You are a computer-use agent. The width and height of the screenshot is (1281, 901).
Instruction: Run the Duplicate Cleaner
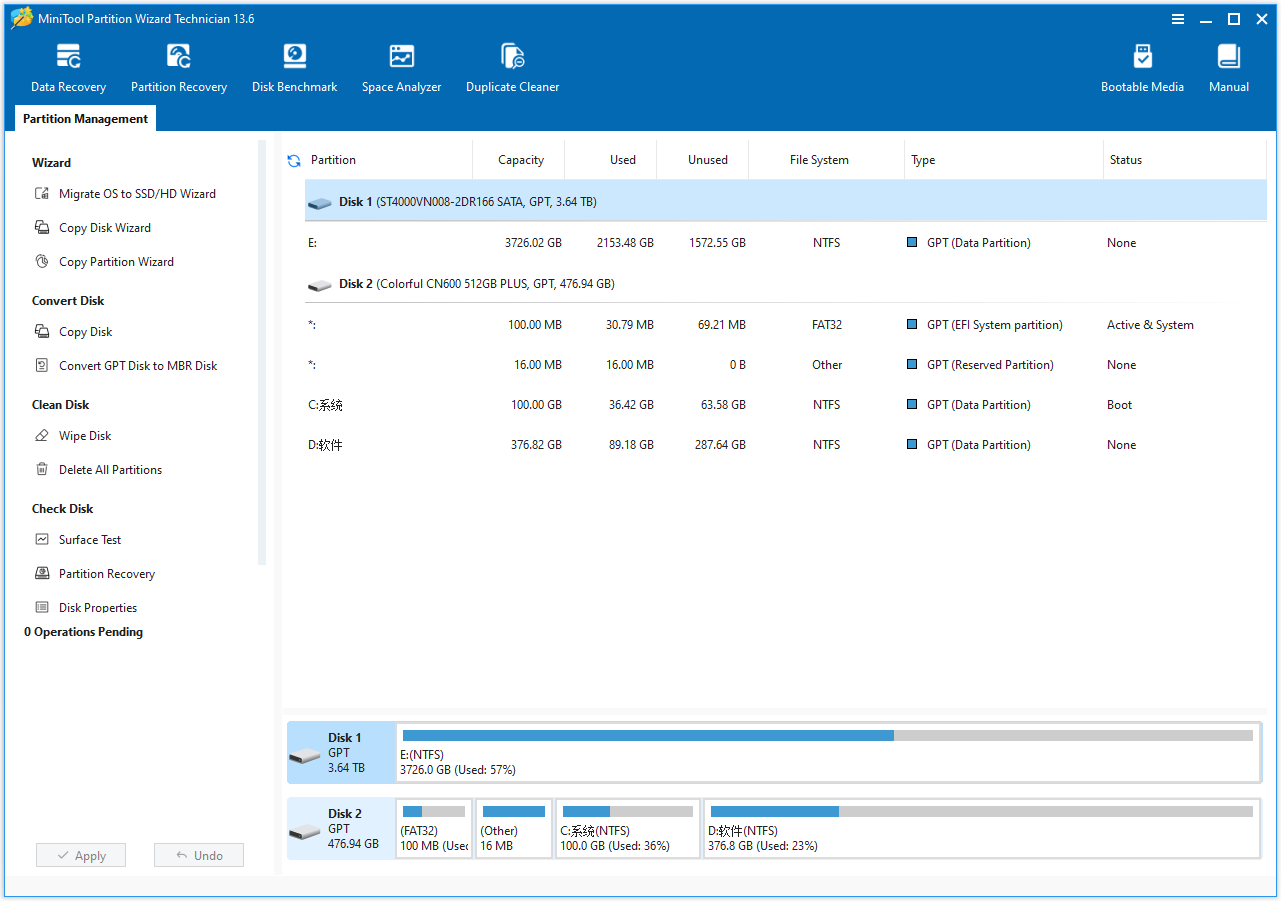point(512,65)
